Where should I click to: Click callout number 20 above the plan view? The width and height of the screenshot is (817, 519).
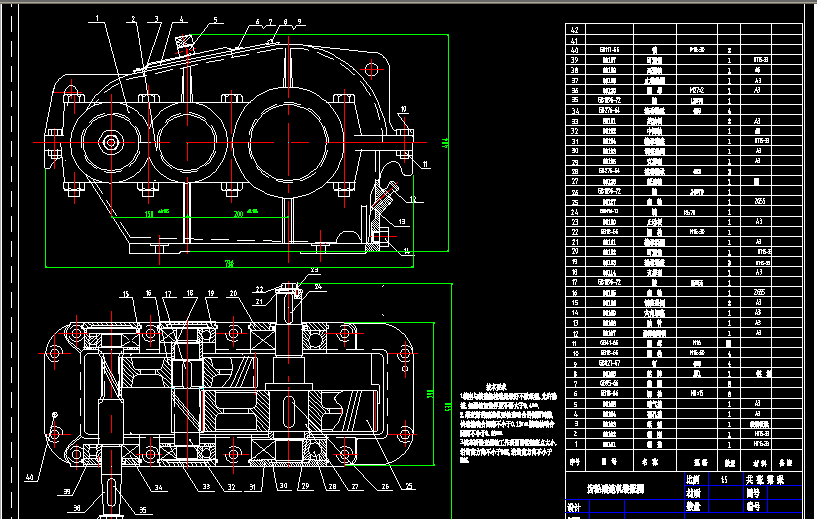coord(233,293)
